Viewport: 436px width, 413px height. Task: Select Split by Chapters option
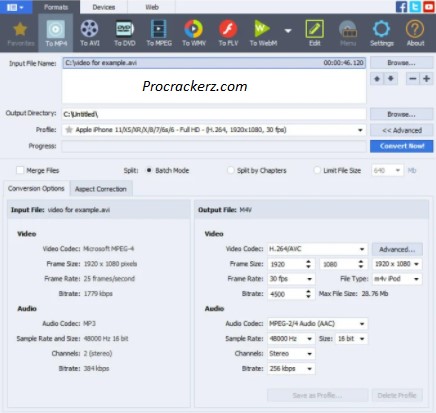point(230,170)
